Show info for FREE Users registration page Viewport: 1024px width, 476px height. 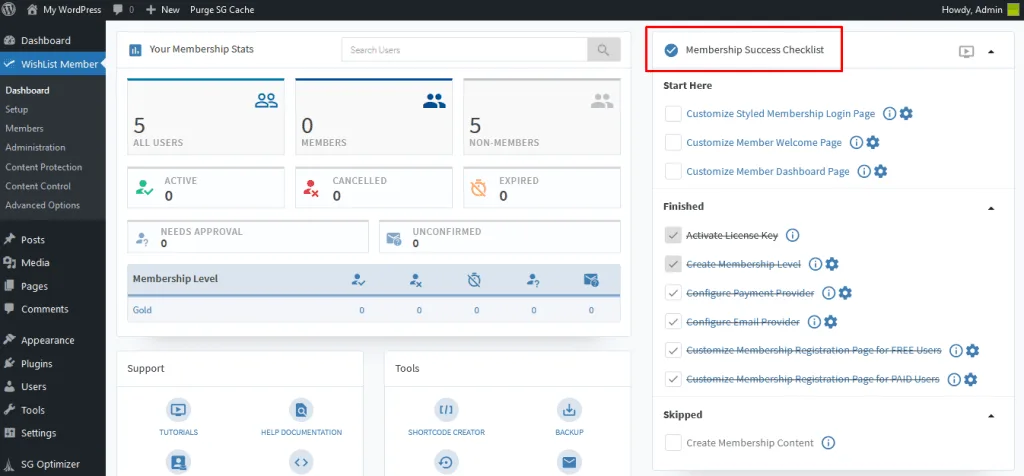956,351
